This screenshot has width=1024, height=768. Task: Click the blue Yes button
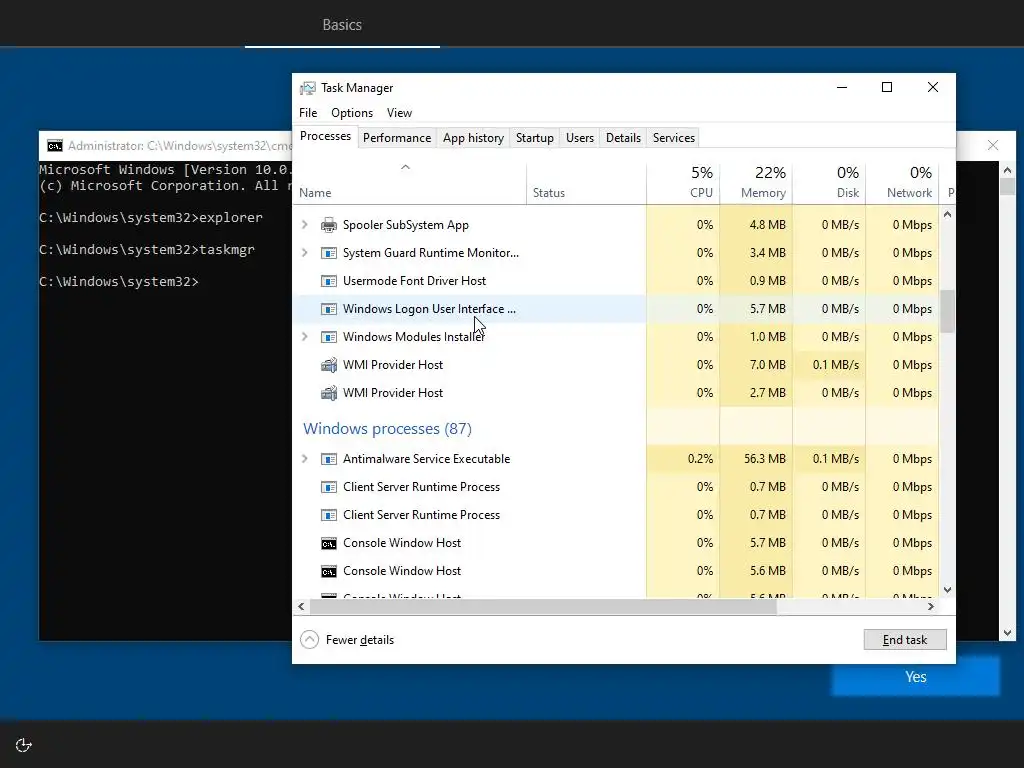pyautogui.click(x=916, y=677)
